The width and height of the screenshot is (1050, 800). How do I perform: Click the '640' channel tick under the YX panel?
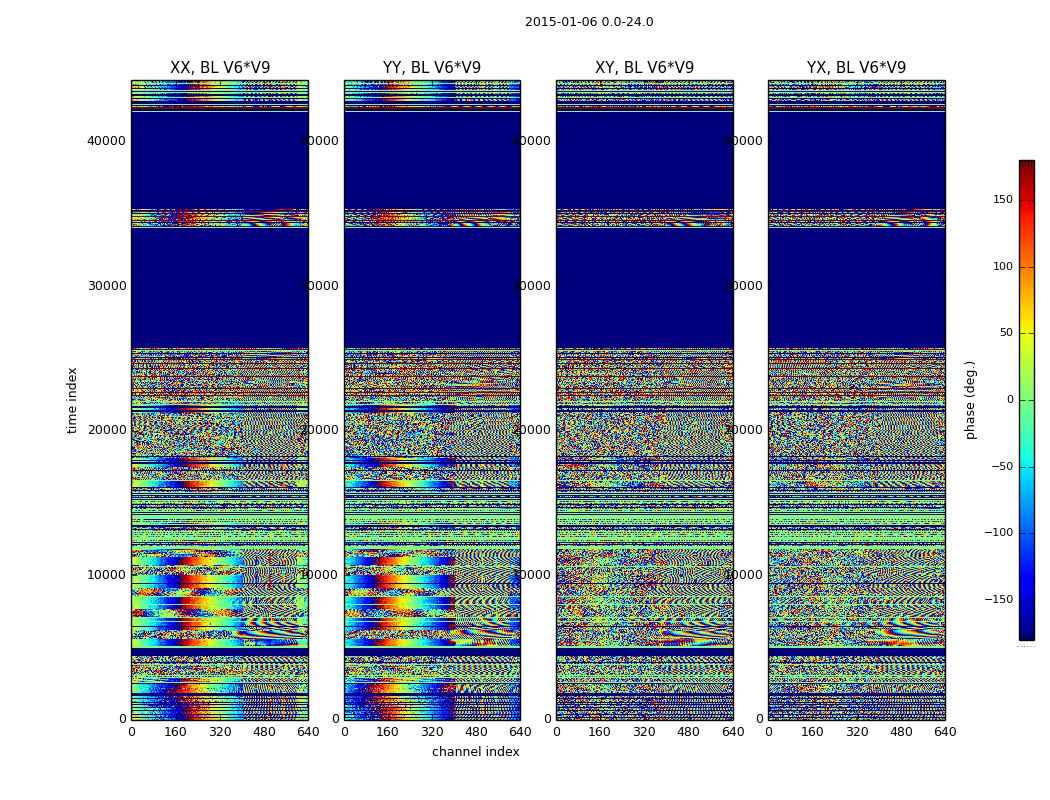(945, 732)
